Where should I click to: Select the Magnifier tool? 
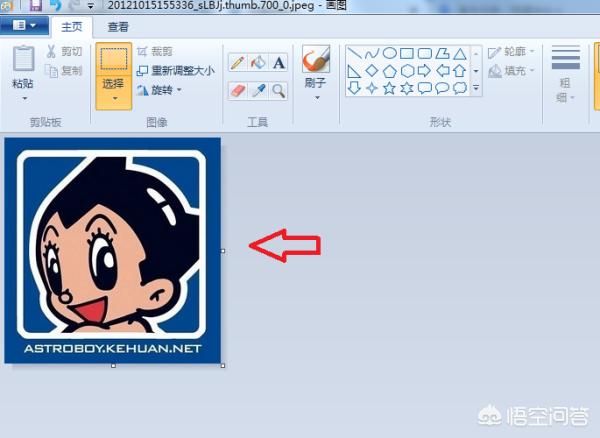coord(279,91)
